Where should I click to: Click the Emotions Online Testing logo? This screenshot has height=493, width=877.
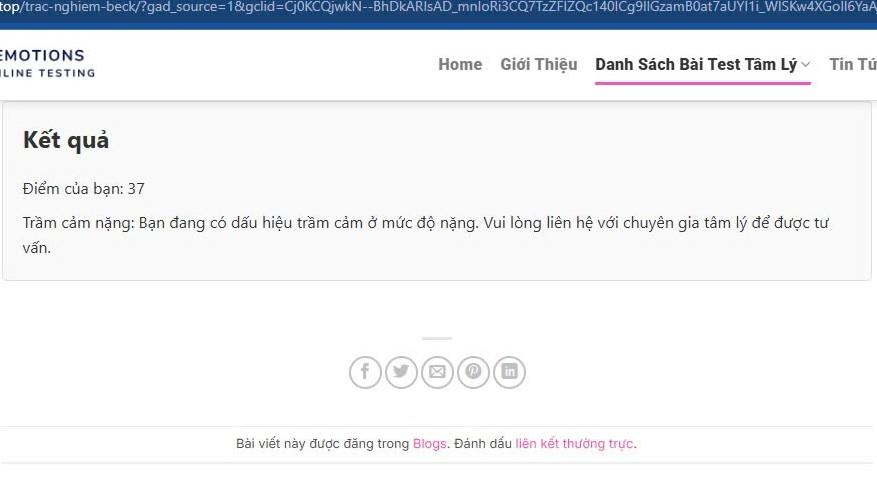tap(45, 63)
